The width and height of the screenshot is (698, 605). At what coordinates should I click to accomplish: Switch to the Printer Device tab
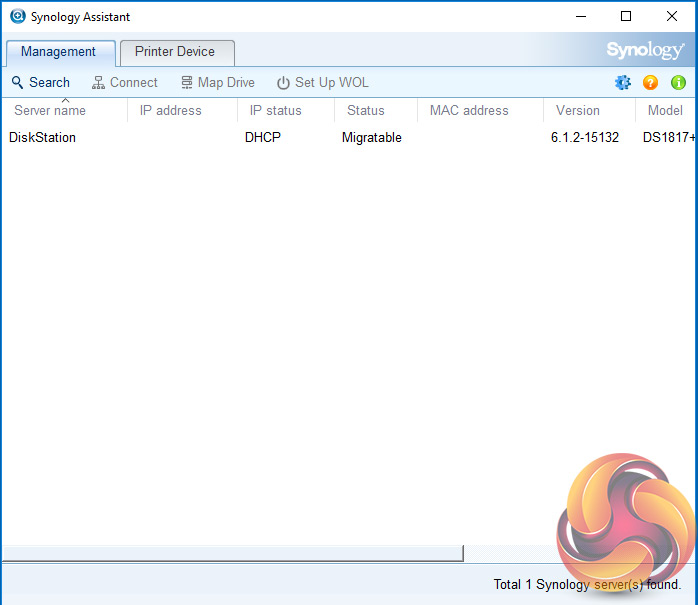pos(177,52)
